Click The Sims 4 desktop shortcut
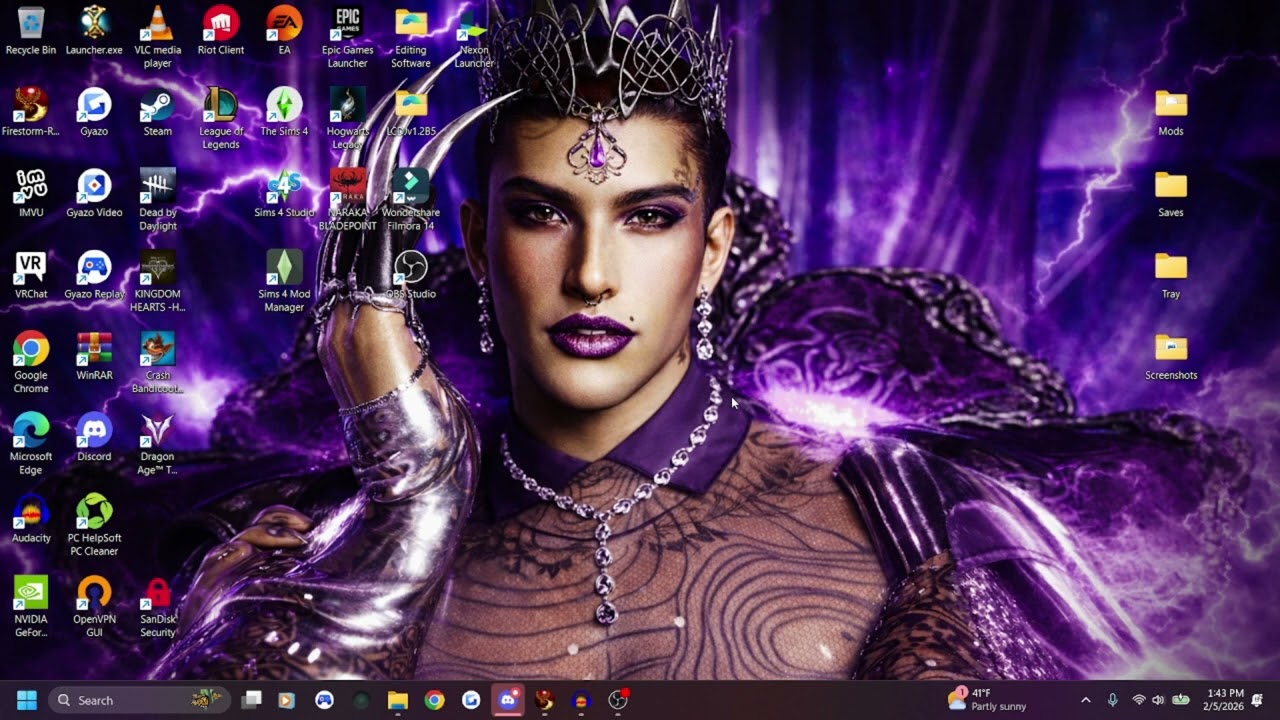This screenshot has width=1280, height=720. (284, 112)
